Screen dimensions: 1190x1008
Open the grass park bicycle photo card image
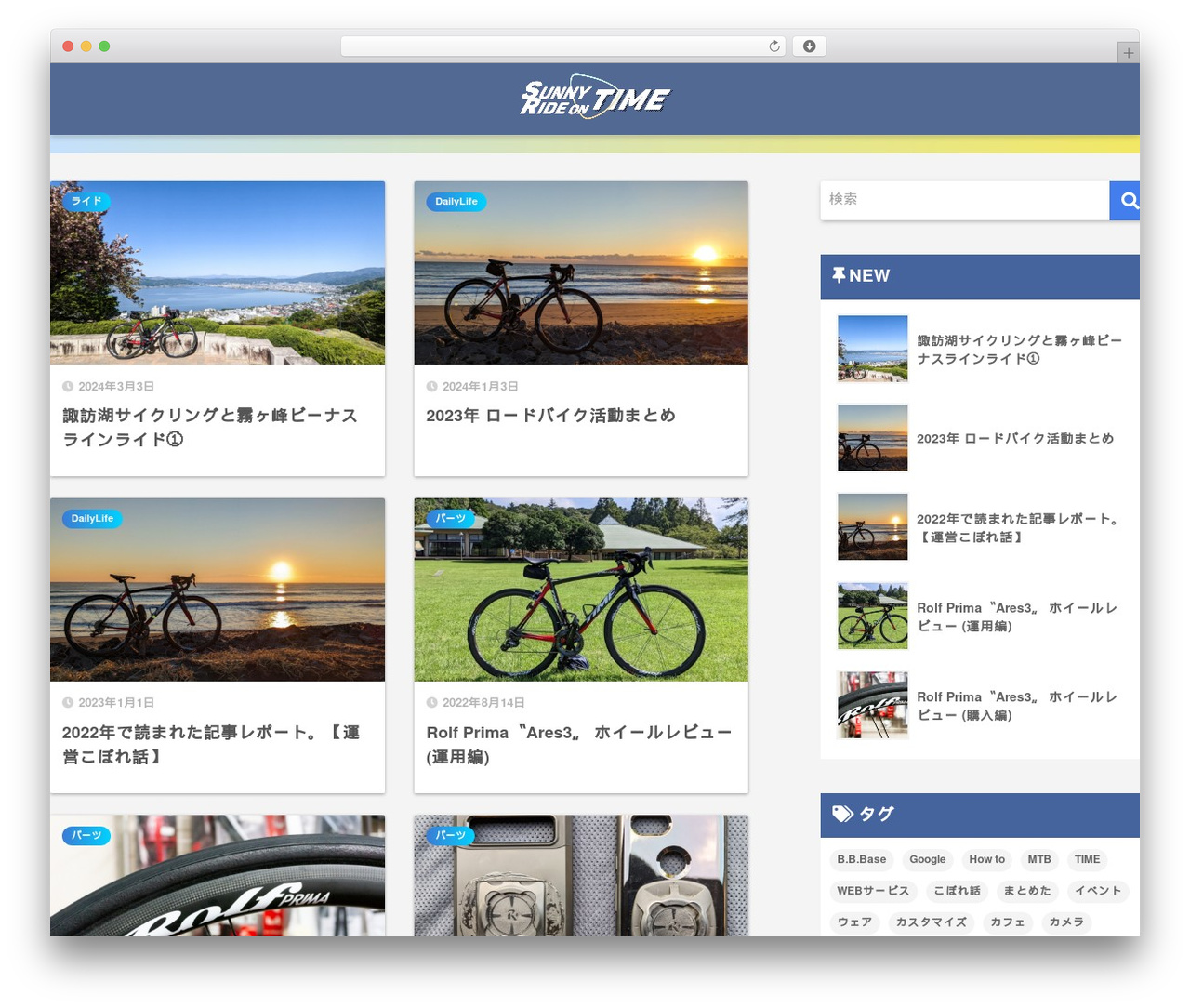[x=581, y=590]
